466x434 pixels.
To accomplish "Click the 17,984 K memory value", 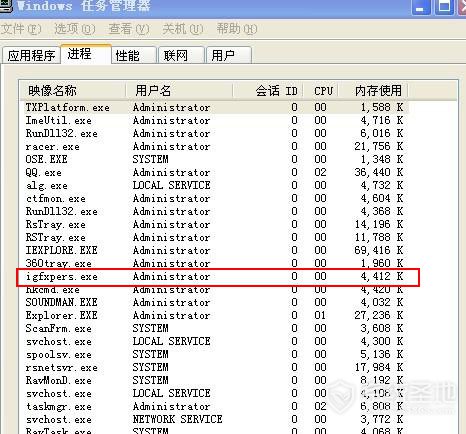I will [x=379, y=367].
